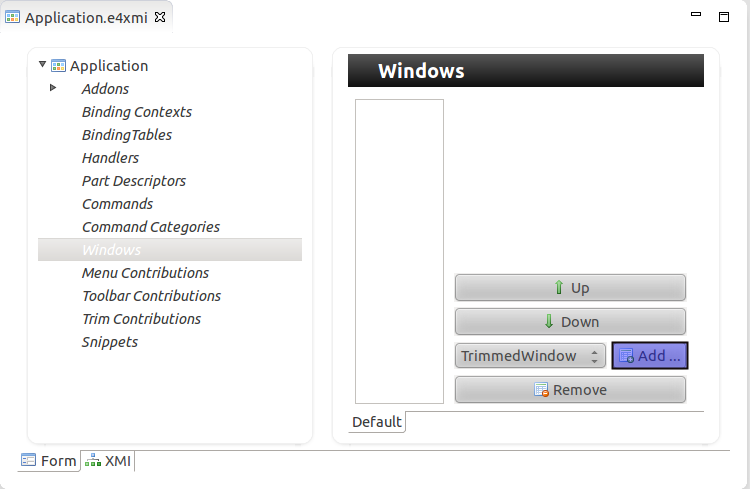Open Part Descriptors tree item
The image size is (750, 489).
point(134,181)
